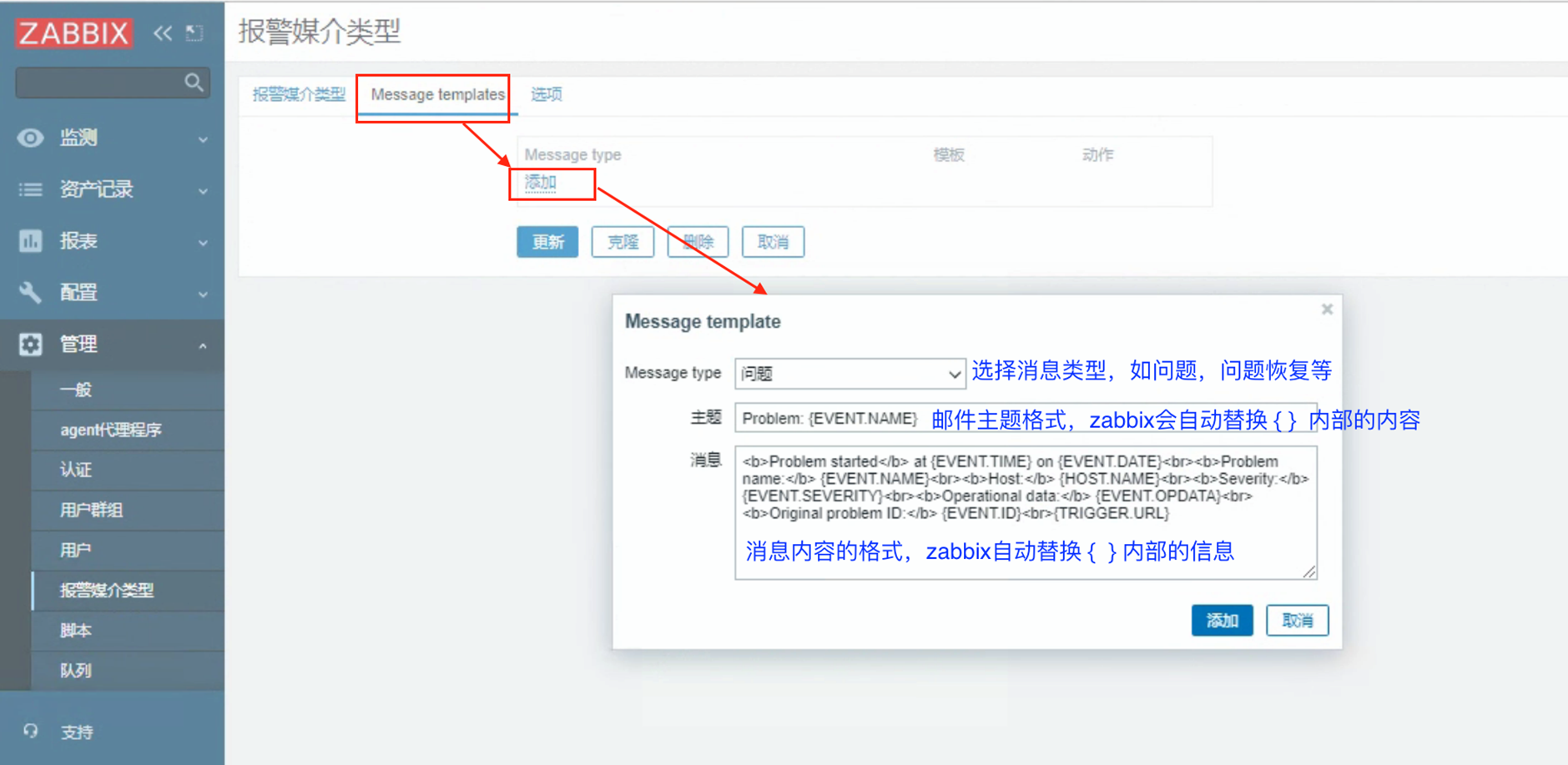1568x765 pixels.
Task: Switch to the 选项 tab
Action: point(547,94)
